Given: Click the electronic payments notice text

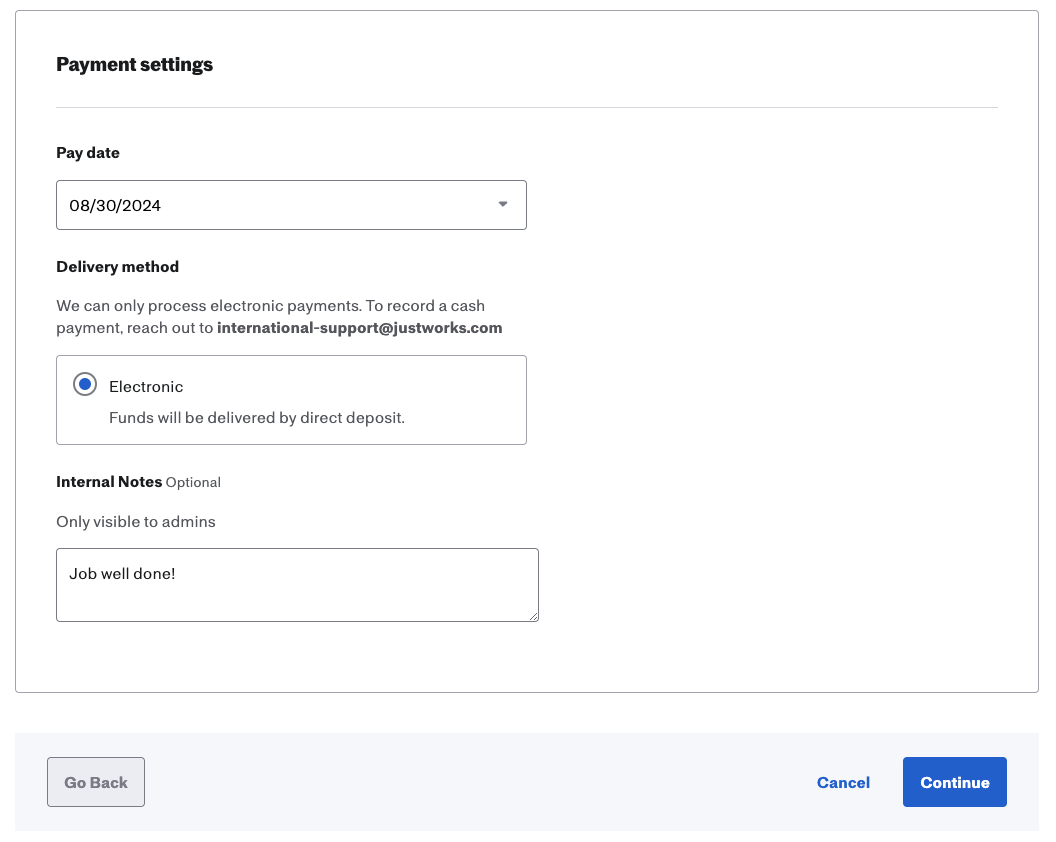Looking at the screenshot, I should [x=270, y=305].
